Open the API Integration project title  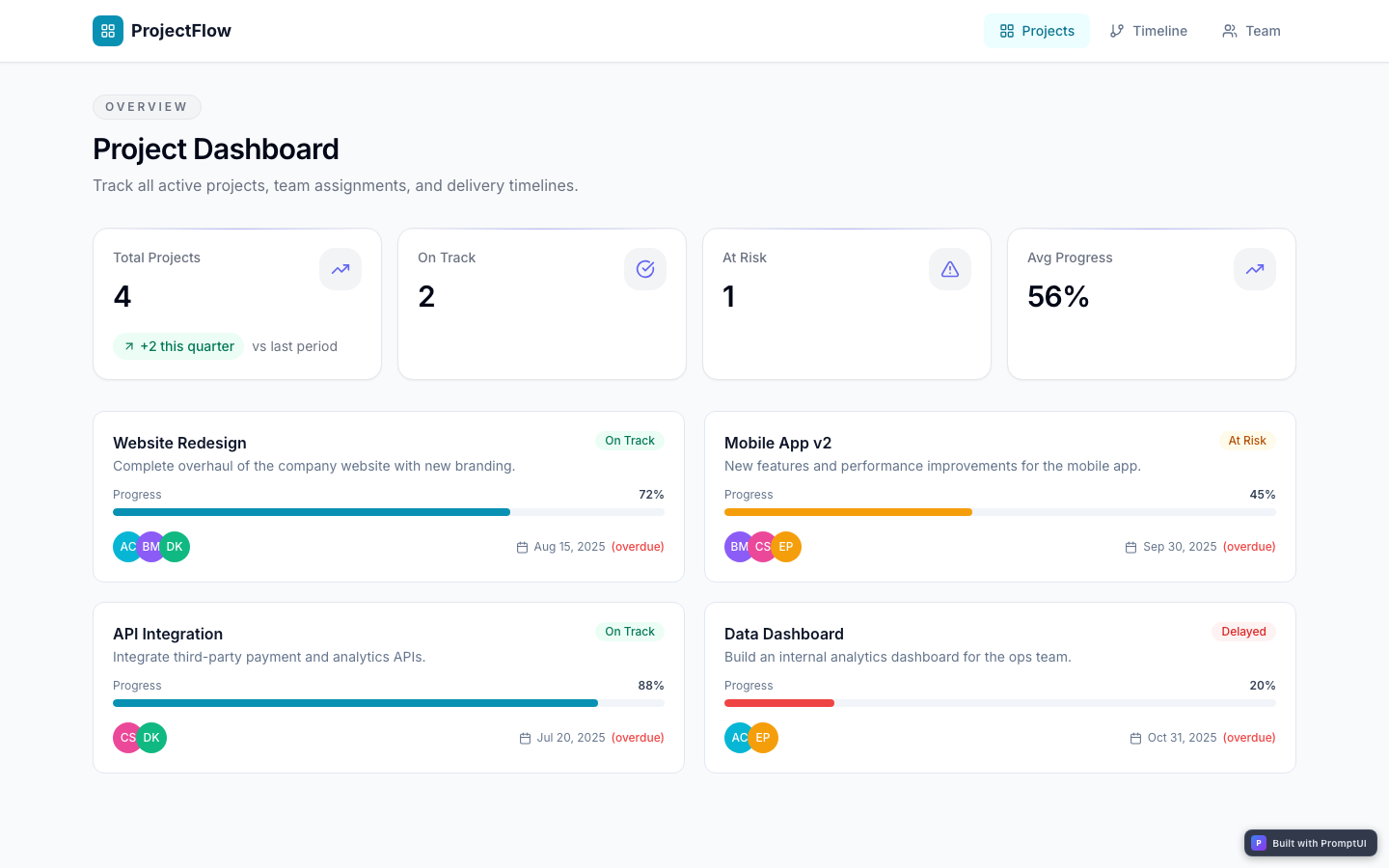pyautogui.click(x=168, y=634)
